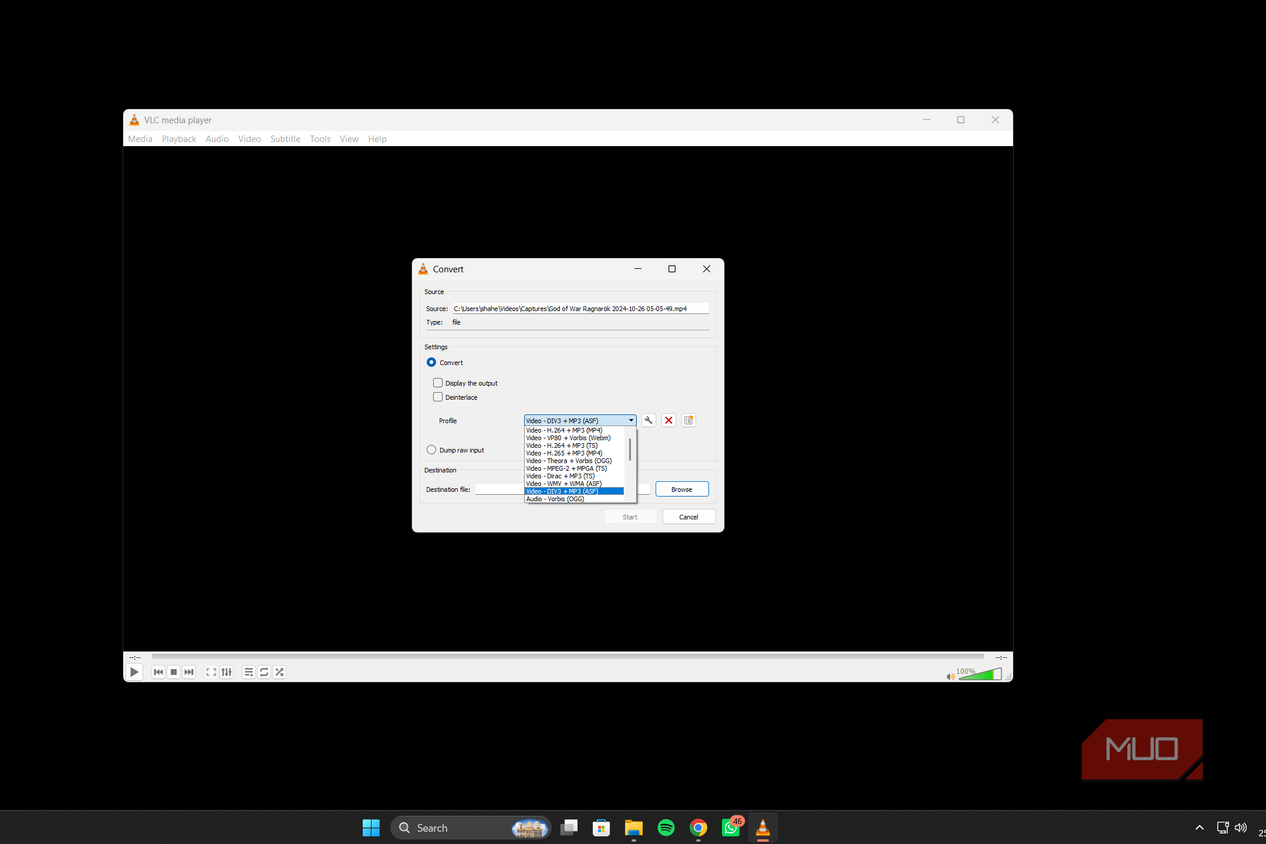Viewport: 1266px width, 844px height.
Task: Enable Display the output checkbox
Action: click(x=437, y=383)
